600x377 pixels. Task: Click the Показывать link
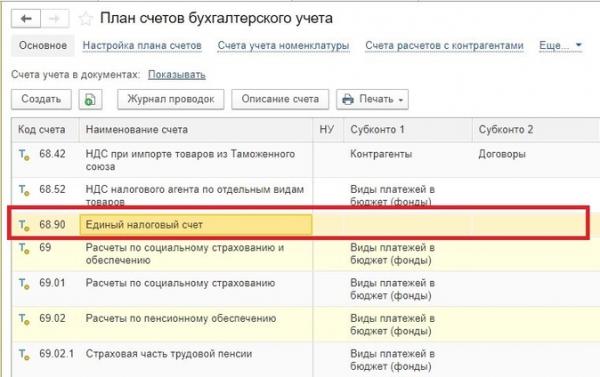[x=177, y=75]
